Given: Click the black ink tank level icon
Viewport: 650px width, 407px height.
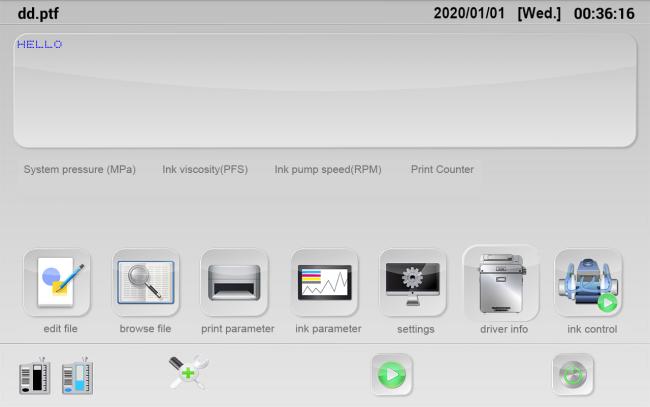Looking at the screenshot, I should pyautogui.click(x=34, y=376).
